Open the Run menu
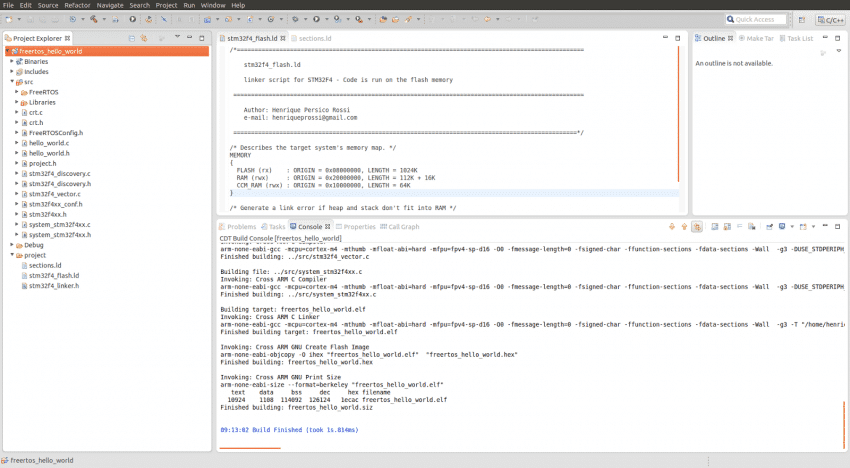Image resolution: width=850 pixels, height=468 pixels. [x=189, y=5]
